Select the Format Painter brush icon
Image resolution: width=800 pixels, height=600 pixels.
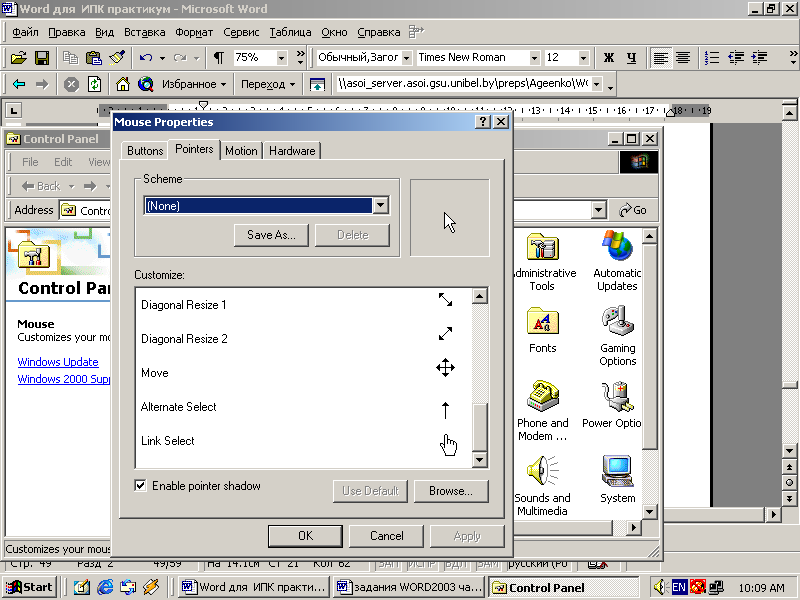click(x=117, y=58)
